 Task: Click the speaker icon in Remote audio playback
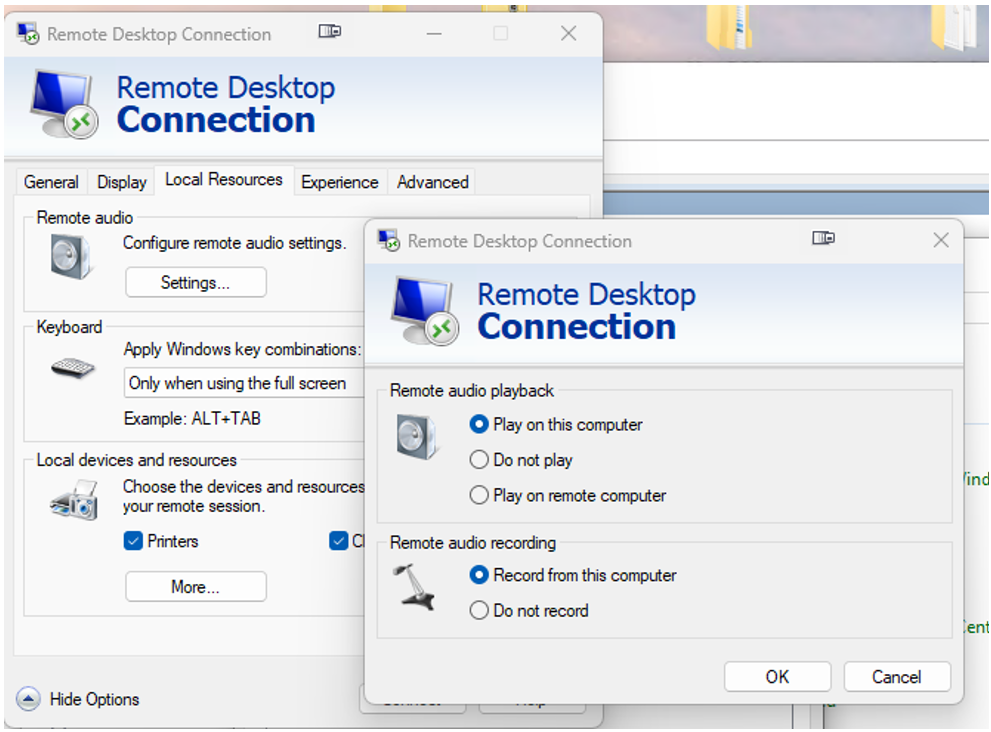click(416, 437)
